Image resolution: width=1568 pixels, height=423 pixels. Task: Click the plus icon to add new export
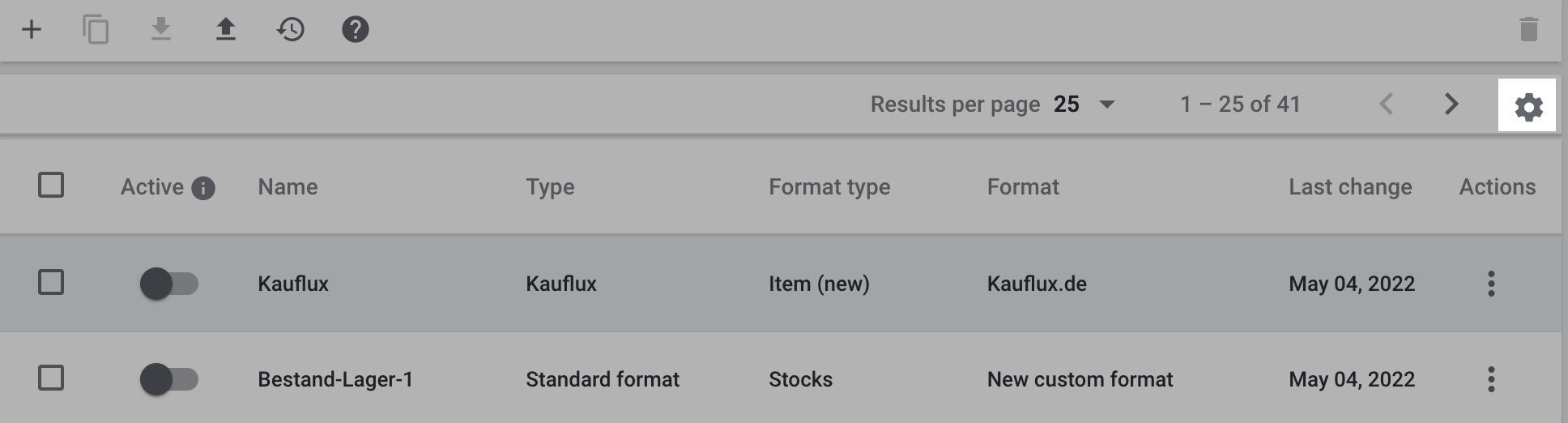click(x=32, y=30)
